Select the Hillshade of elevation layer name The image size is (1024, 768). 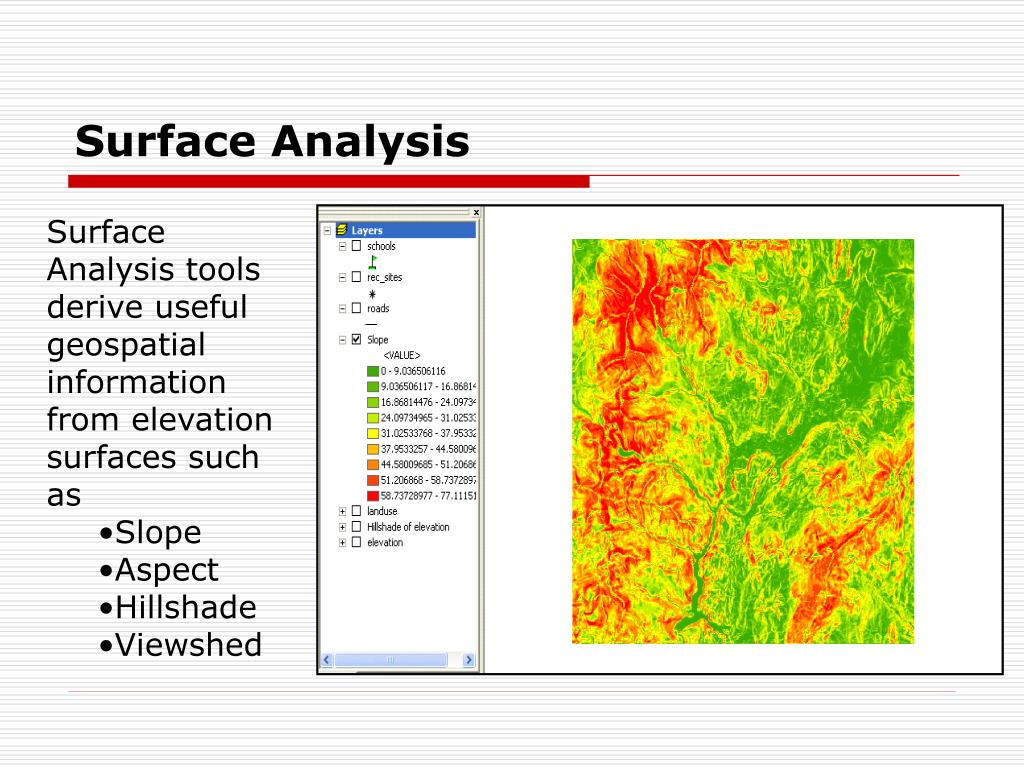[x=408, y=527]
